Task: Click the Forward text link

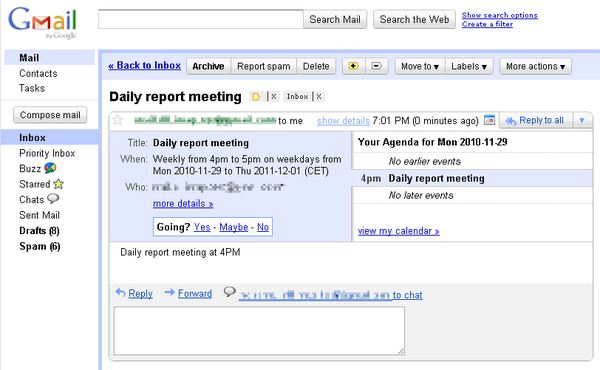Action: [195, 293]
